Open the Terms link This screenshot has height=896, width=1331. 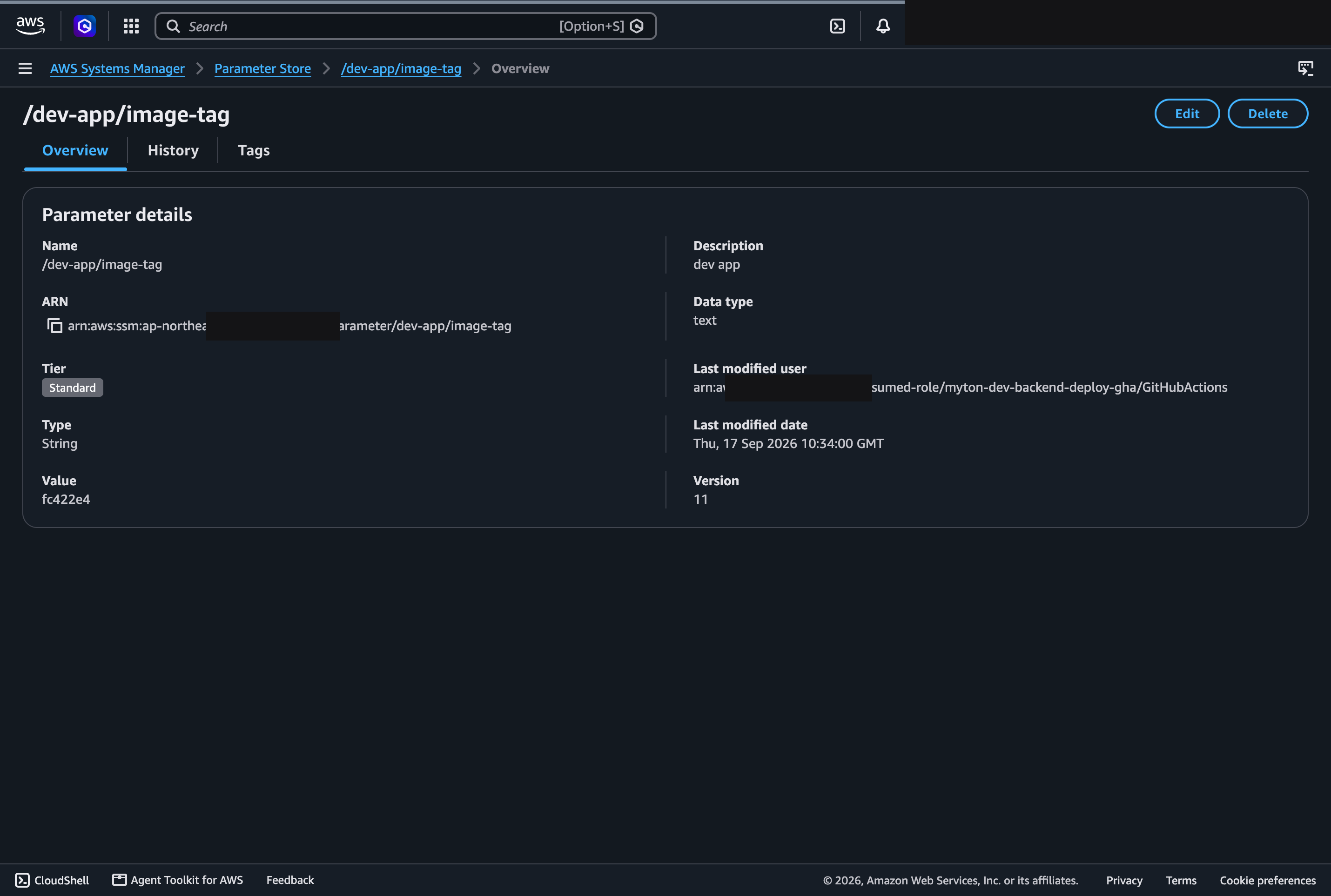click(1181, 881)
